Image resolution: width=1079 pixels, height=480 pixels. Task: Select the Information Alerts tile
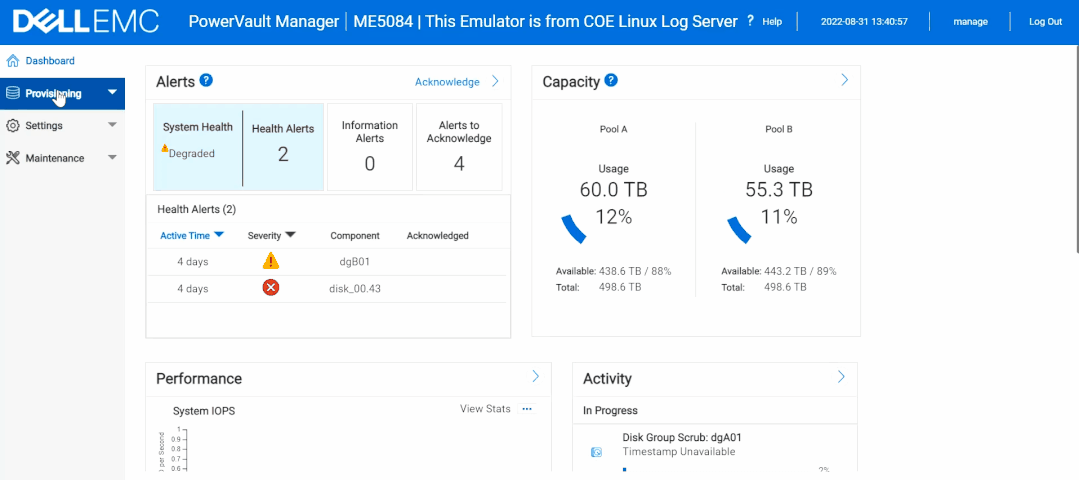(370, 147)
